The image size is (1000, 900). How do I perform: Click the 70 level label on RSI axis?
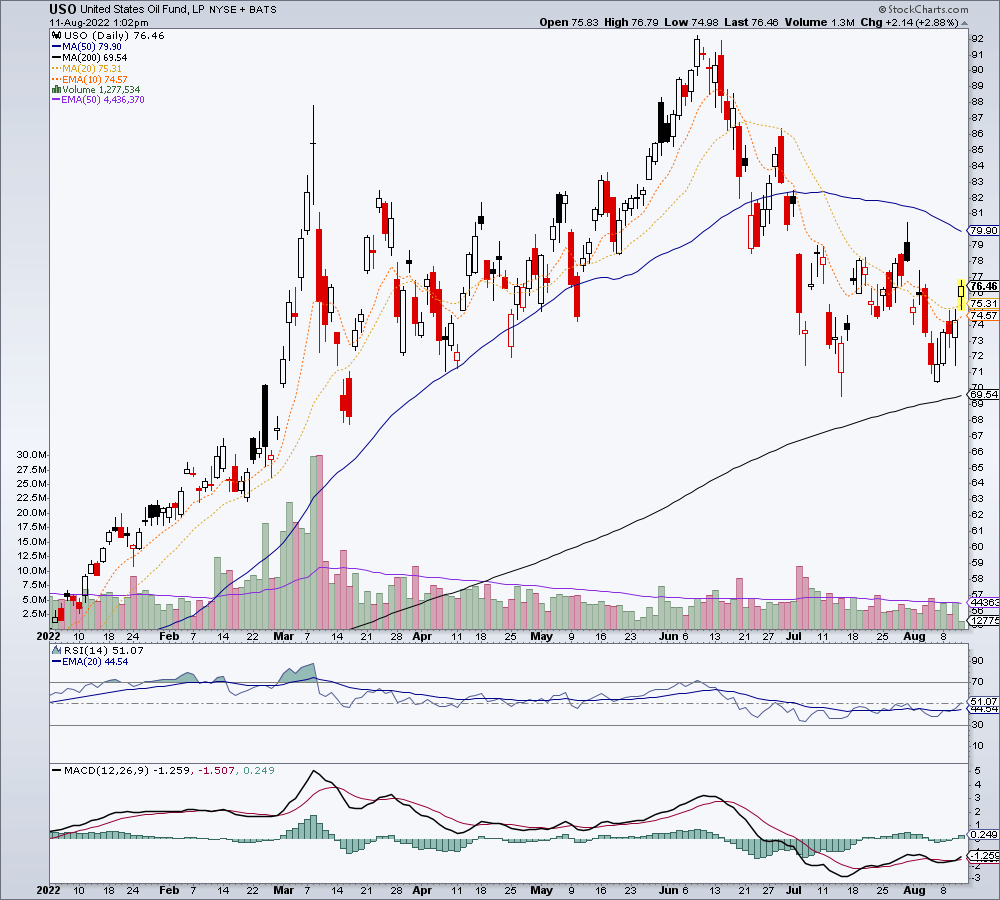[977, 682]
